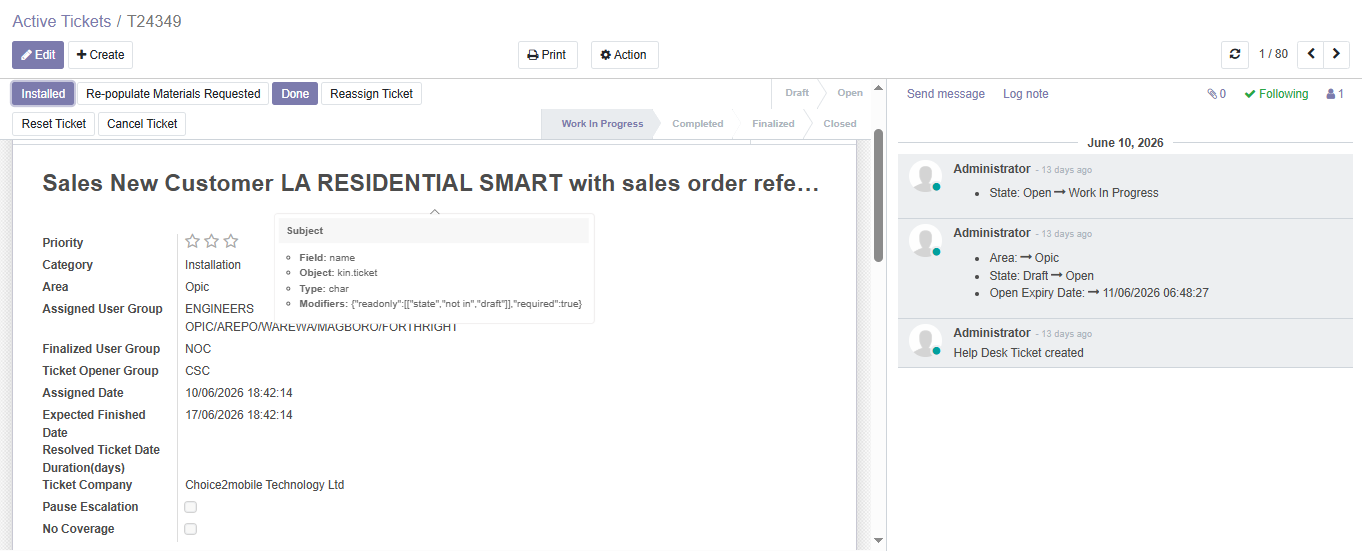Image resolution: width=1362 pixels, height=551 pixels.
Task: Click the Category value Installation
Action: (213, 265)
